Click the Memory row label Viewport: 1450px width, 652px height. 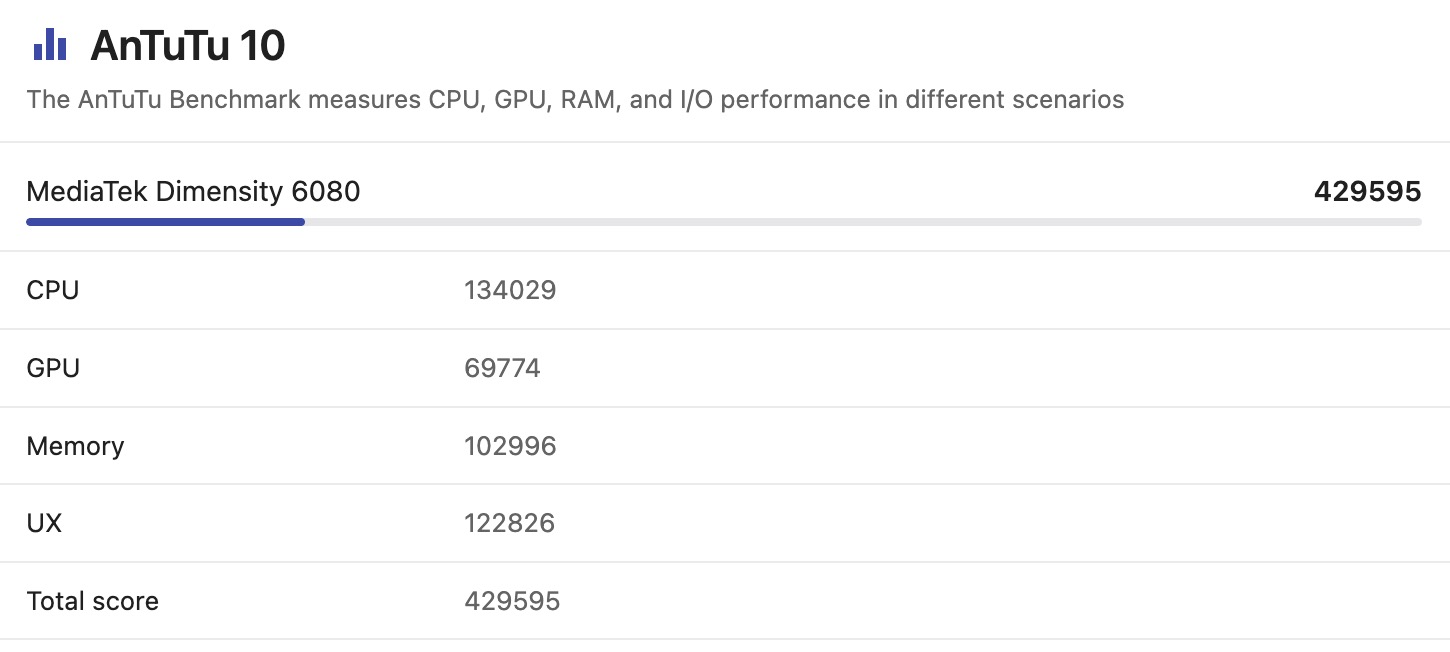coord(75,446)
